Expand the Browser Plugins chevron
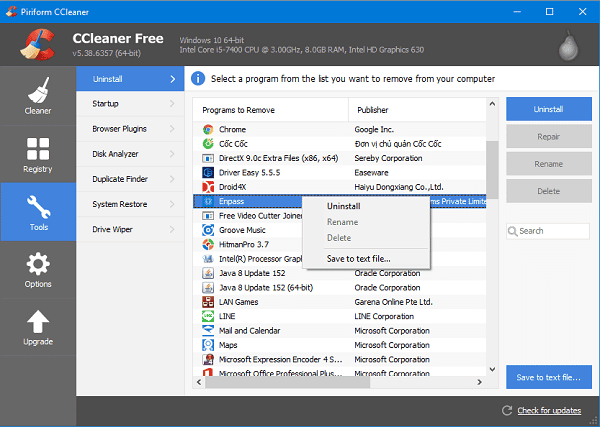Image resolution: width=600 pixels, height=427 pixels. pyautogui.click(x=173, y=129)
